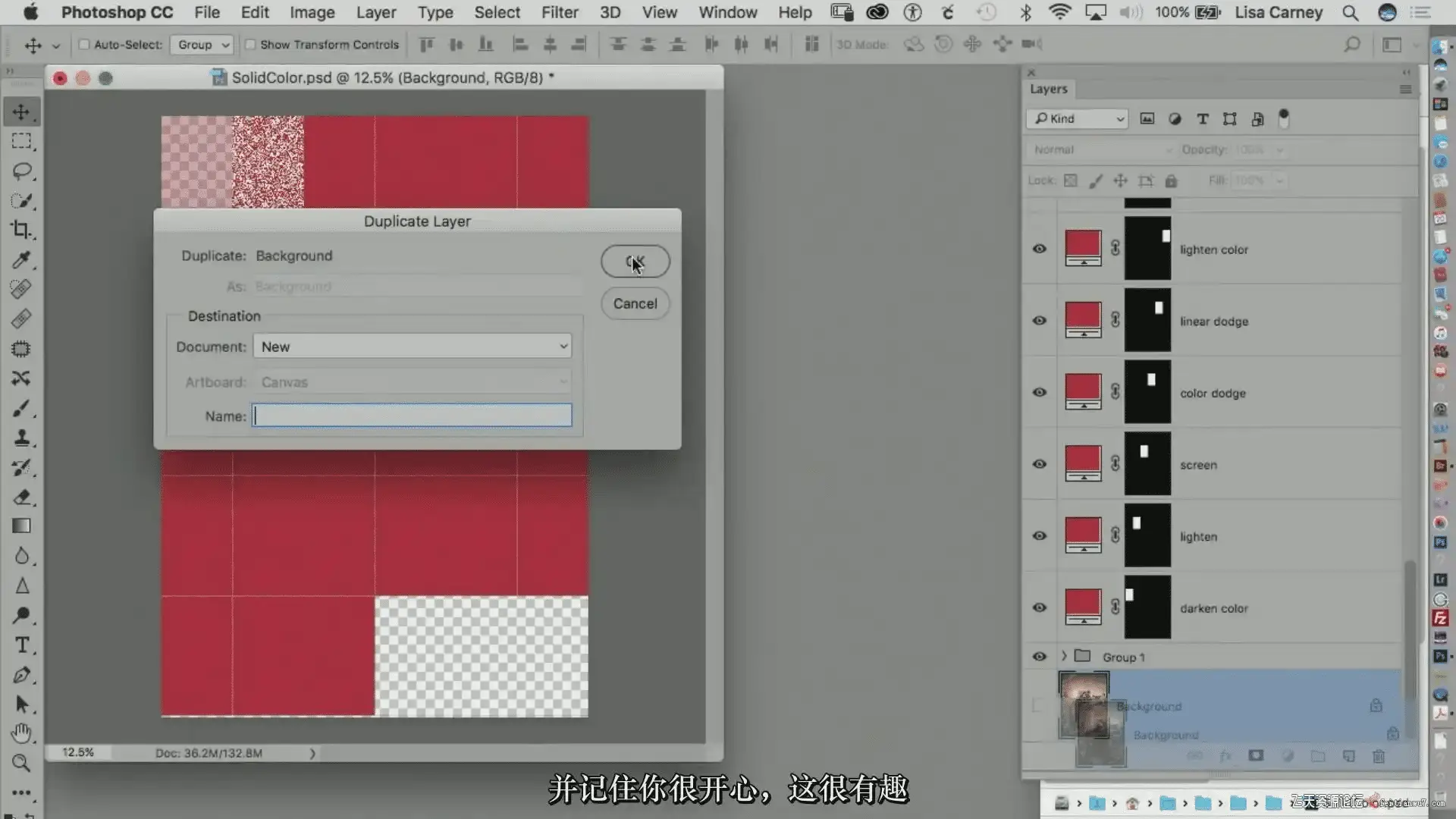Select the Hand tool
This screenshot has height=819, width=1456.
click(21, 733)
